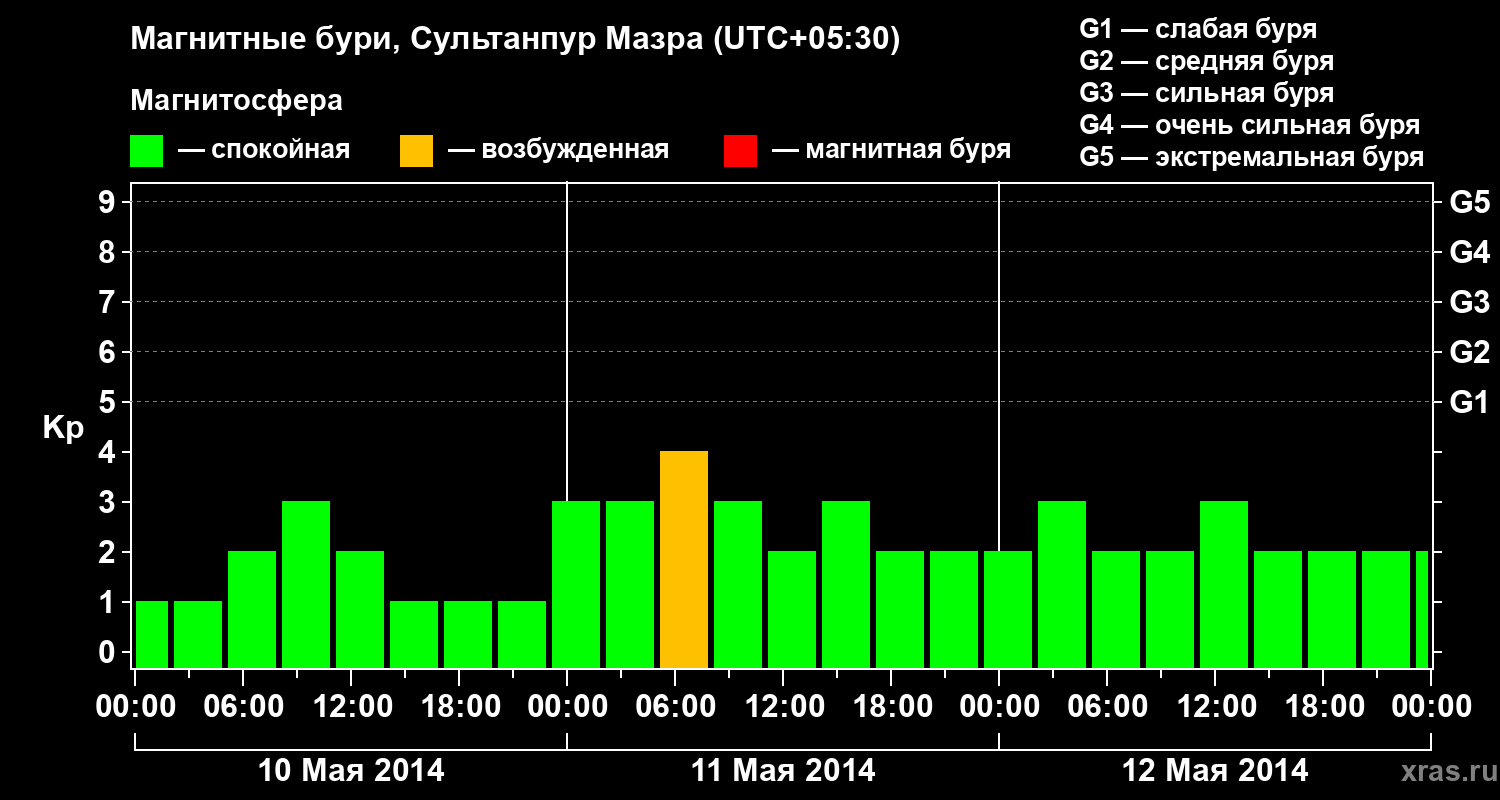Viewport: 1500px width, 800px height.
Task: Click the green 'спокойная' legend swatch
Action: point(146,151)
